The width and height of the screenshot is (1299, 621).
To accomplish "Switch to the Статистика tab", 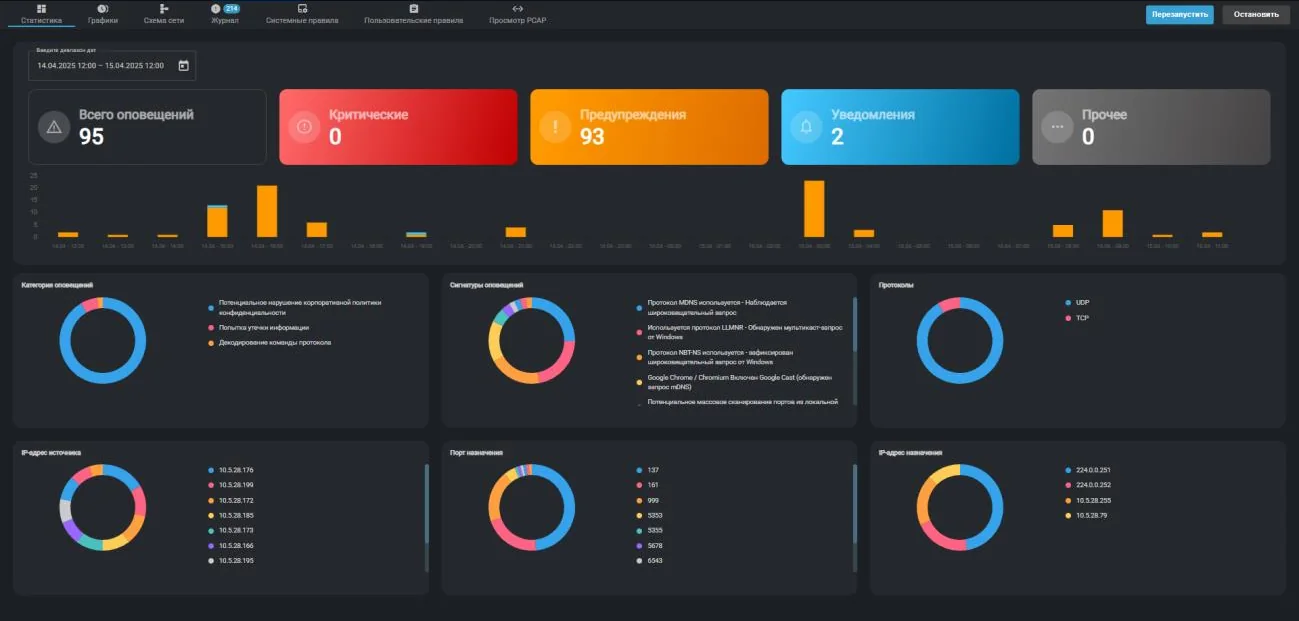I will (41, 14).
